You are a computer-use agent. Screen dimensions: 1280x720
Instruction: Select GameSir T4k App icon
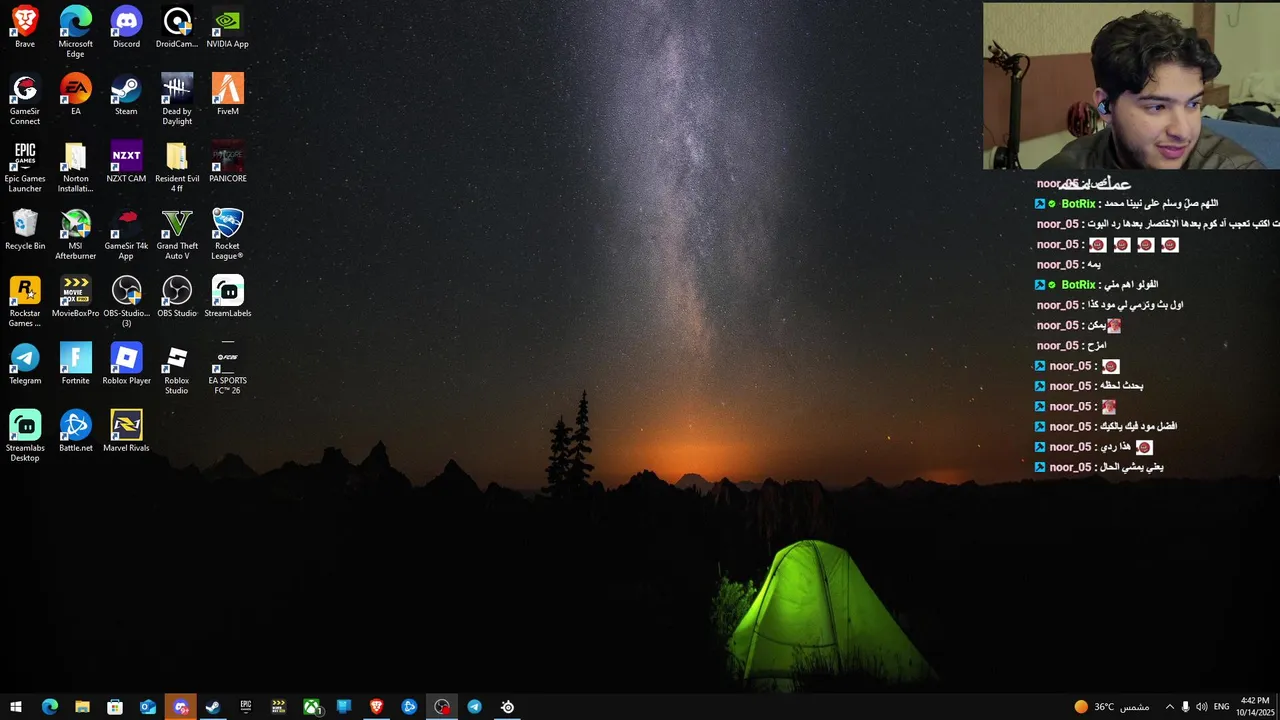126,234
